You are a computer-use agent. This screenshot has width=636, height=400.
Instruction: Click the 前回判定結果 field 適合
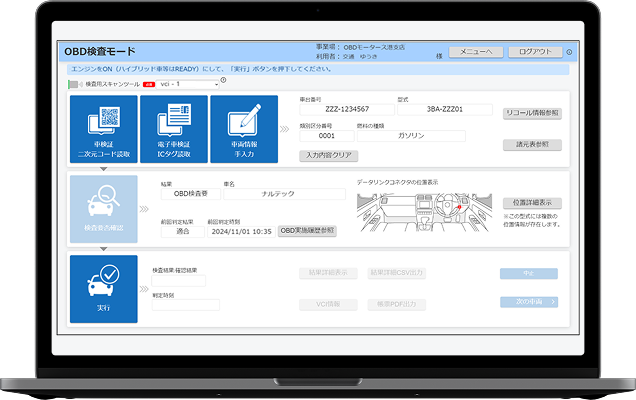pos(183,232)
